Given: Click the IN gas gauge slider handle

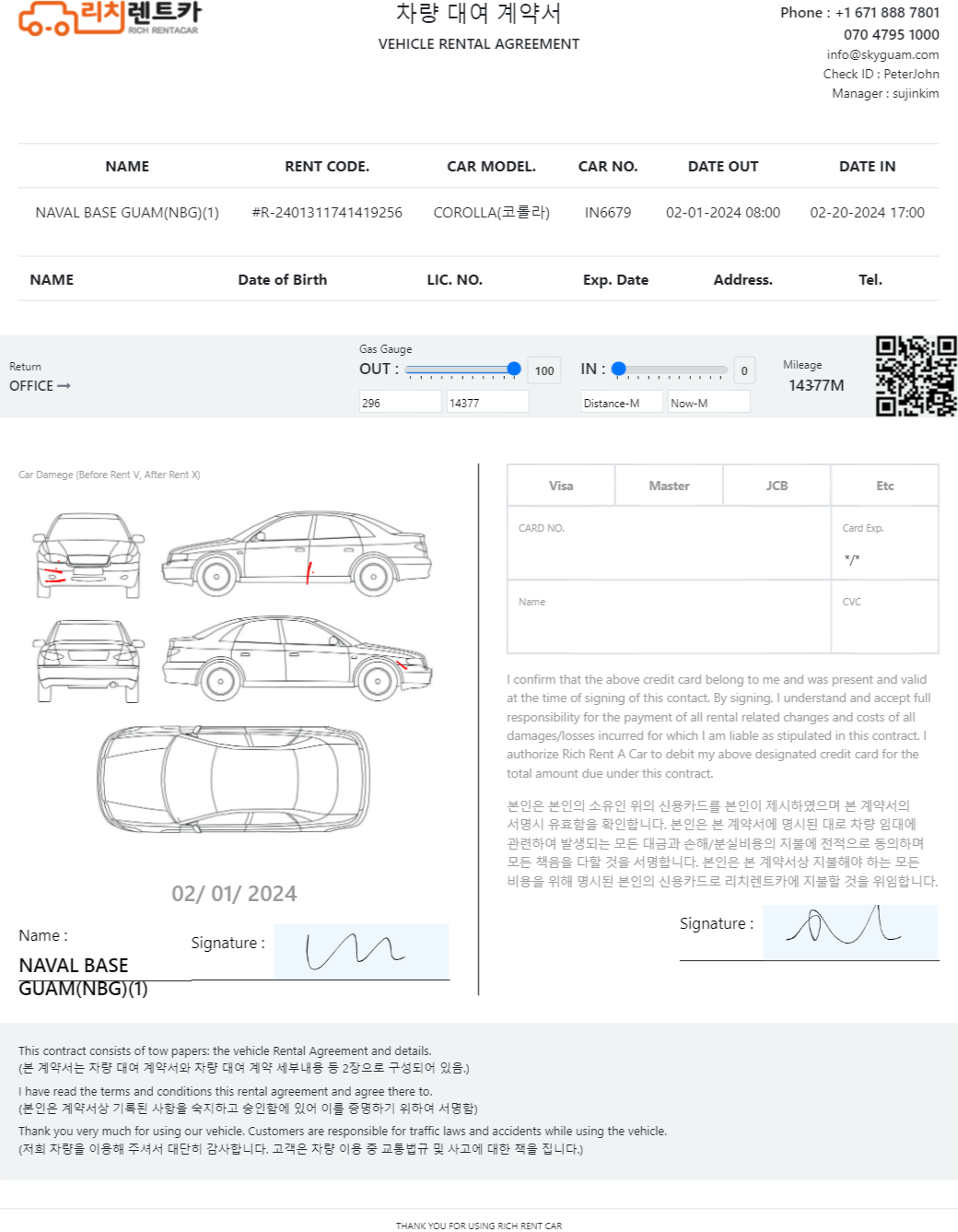Looking at the screenshot, I should point(619,370).
